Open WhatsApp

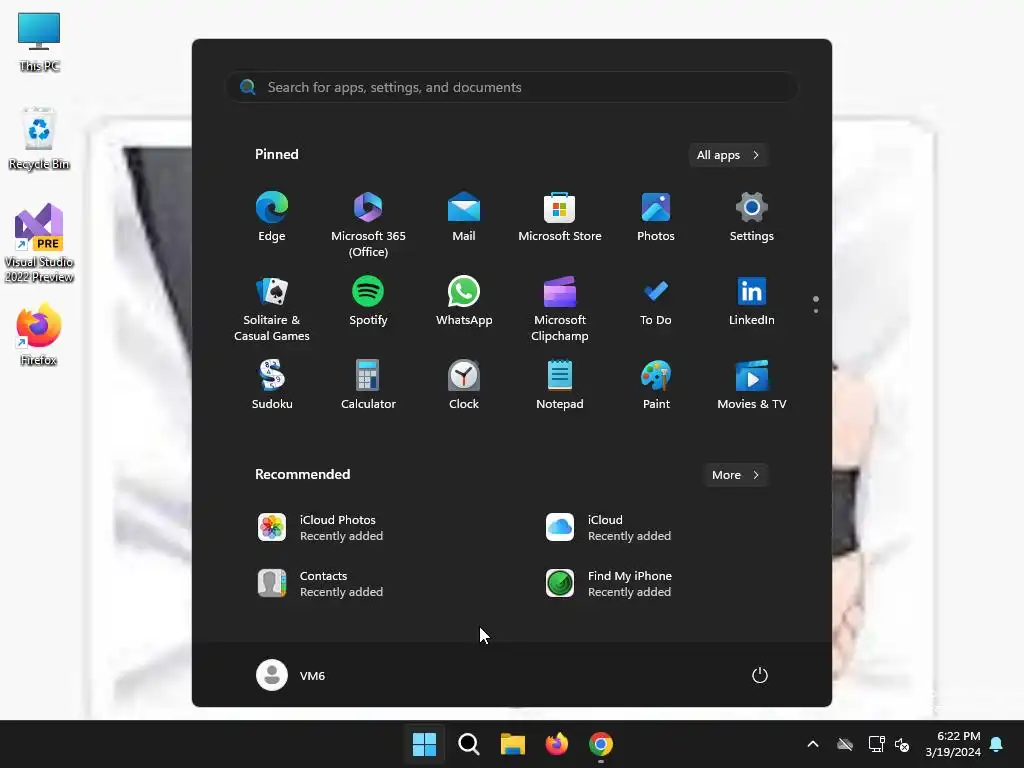pos(464,301)
